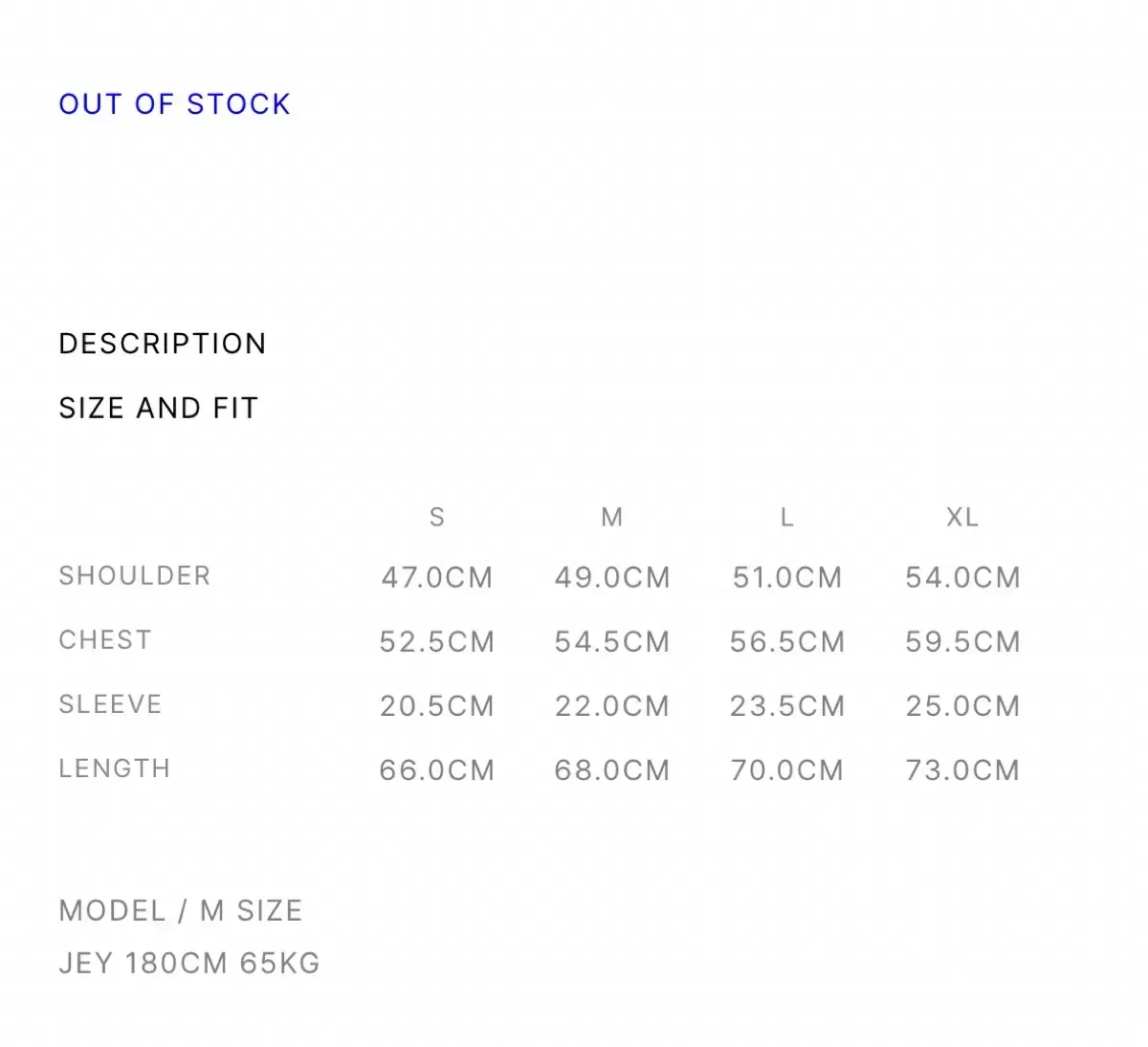Click the 54.5CM chest measurement

tap(612, 641)
